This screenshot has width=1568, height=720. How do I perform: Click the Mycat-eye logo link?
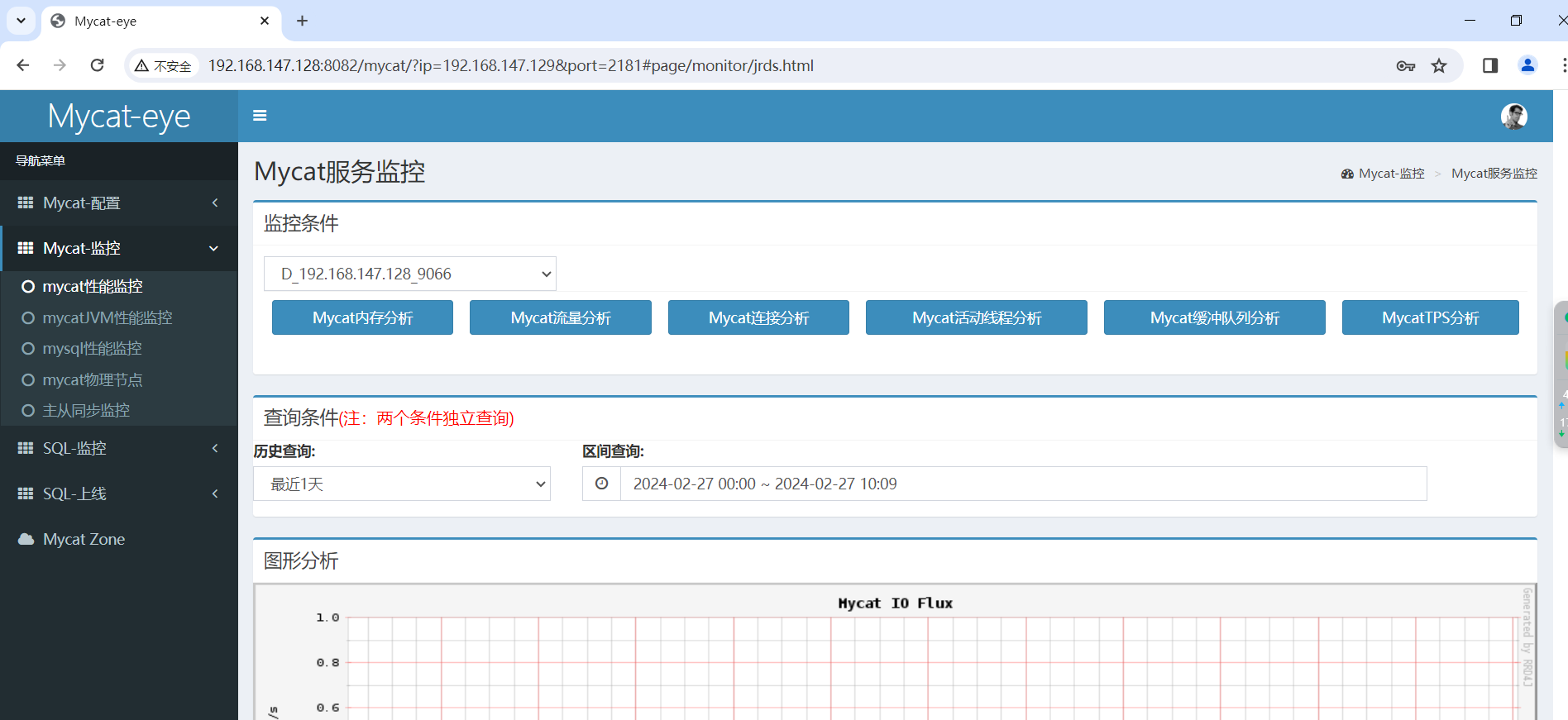tap(119, 117)
